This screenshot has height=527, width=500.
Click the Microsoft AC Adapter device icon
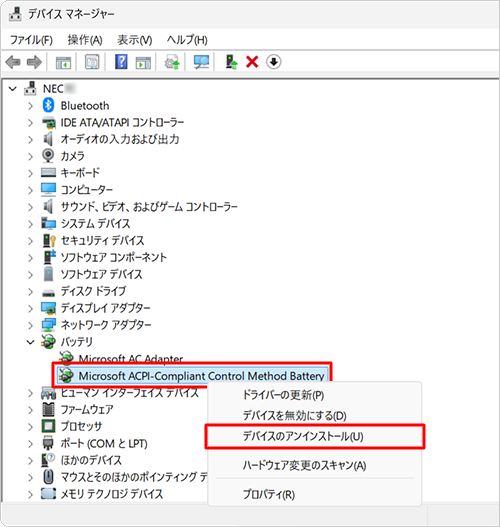click(x=66, y=358)
